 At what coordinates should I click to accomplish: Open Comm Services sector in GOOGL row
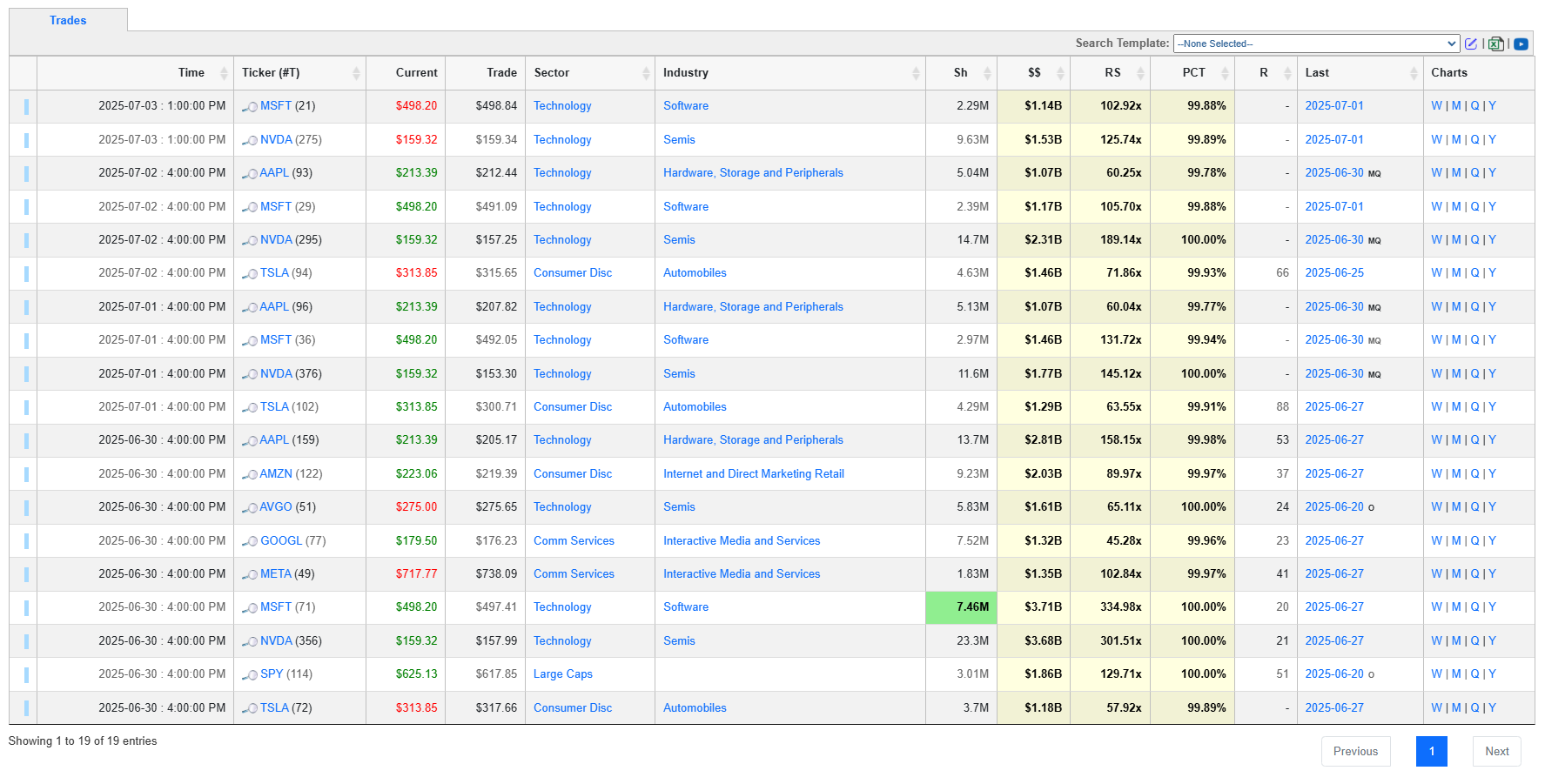(x=574, y=541)
